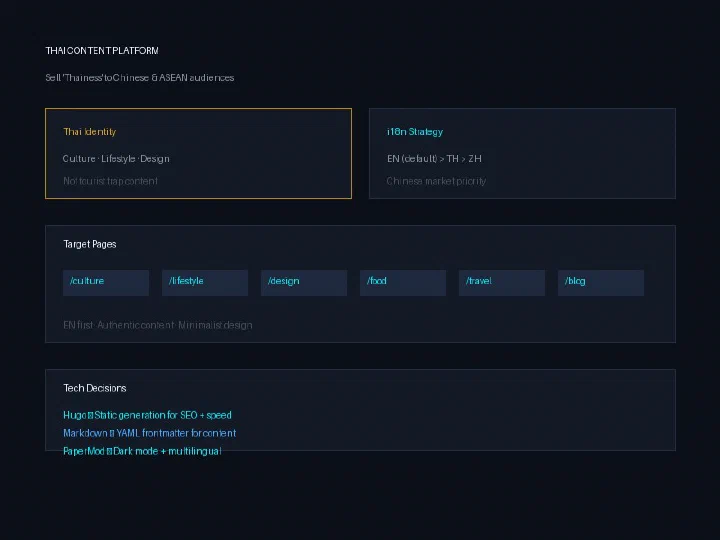Open the /food page chip
Image resolution: width=720 pixels, height=540 pixels.
(x=403, y=282)
